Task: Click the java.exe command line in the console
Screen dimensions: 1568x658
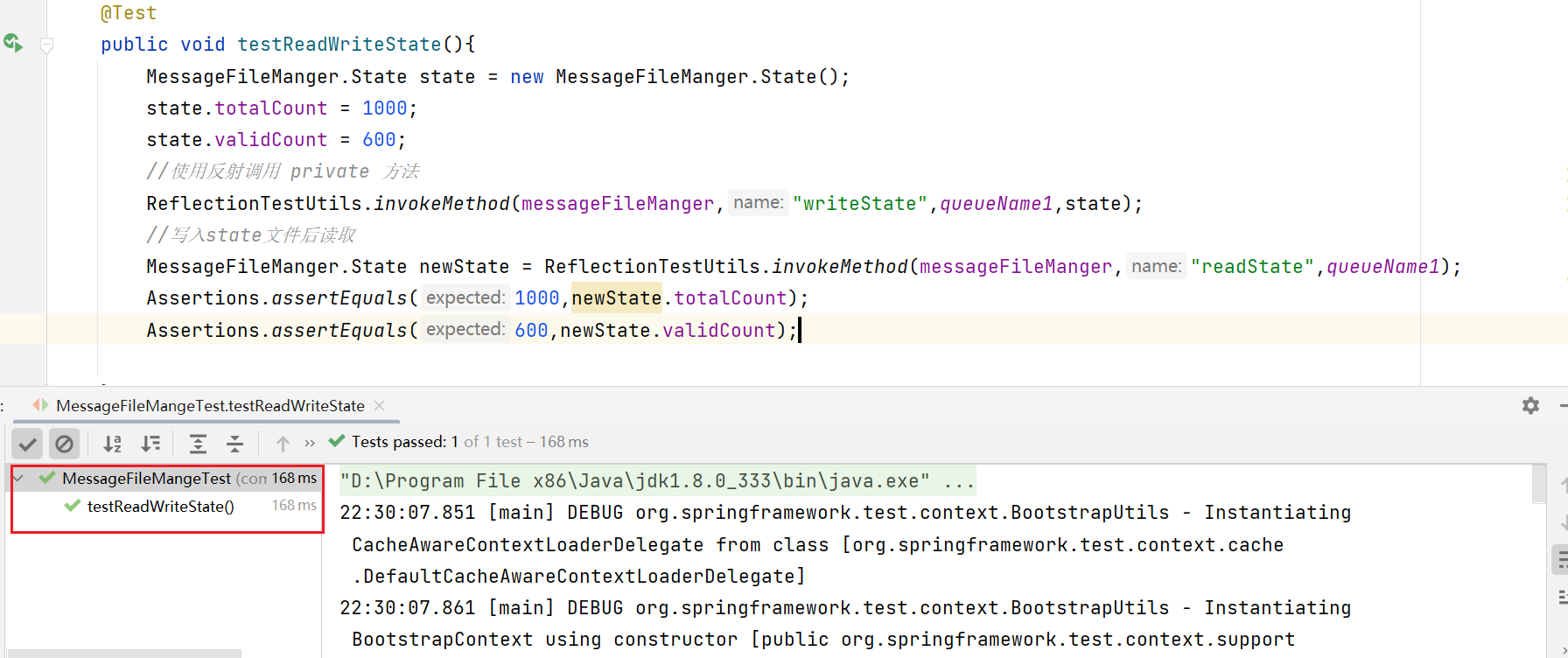Action: [x=657, y=481]
